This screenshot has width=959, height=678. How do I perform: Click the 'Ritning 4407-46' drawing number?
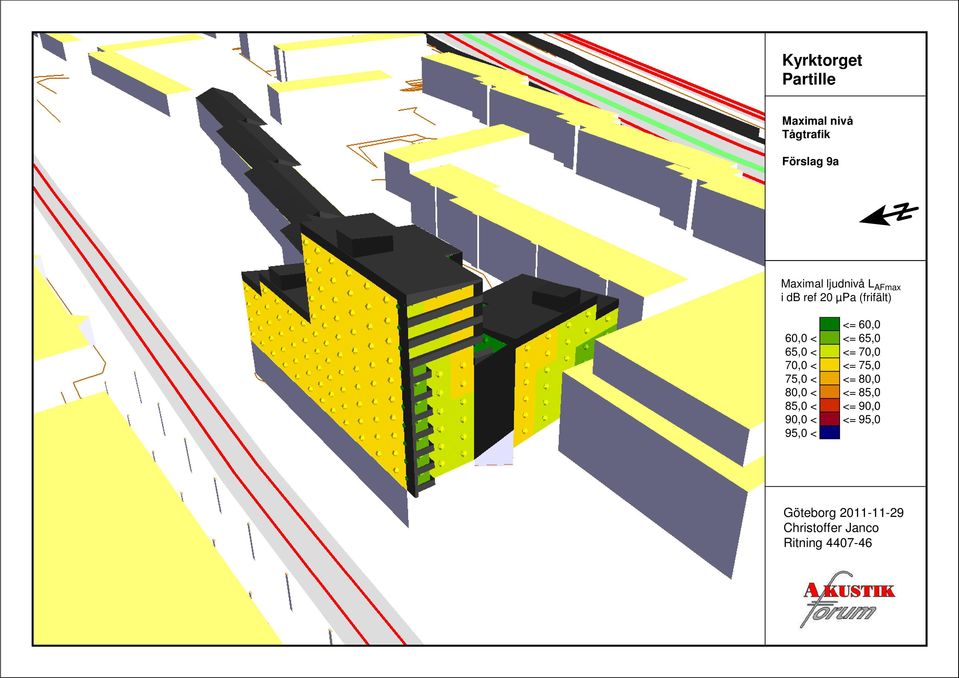[x=828, y=543]
